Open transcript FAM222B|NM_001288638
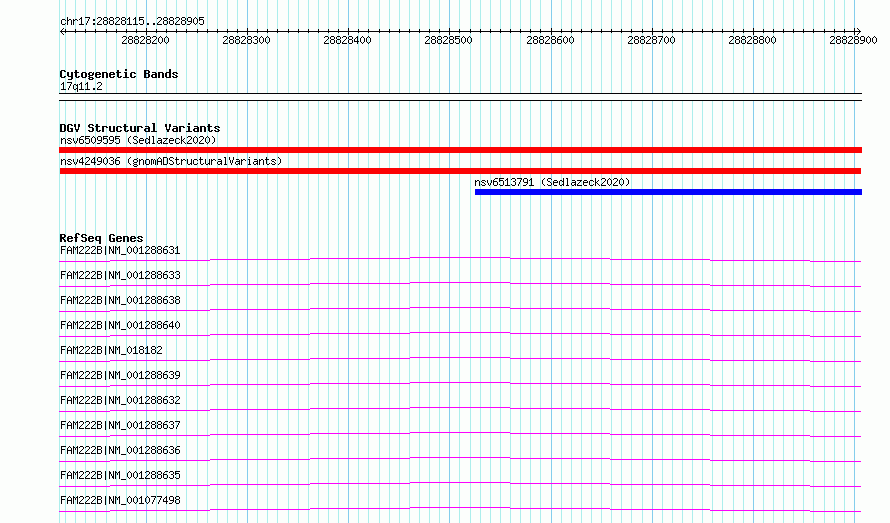 click(x=120, y=300)
